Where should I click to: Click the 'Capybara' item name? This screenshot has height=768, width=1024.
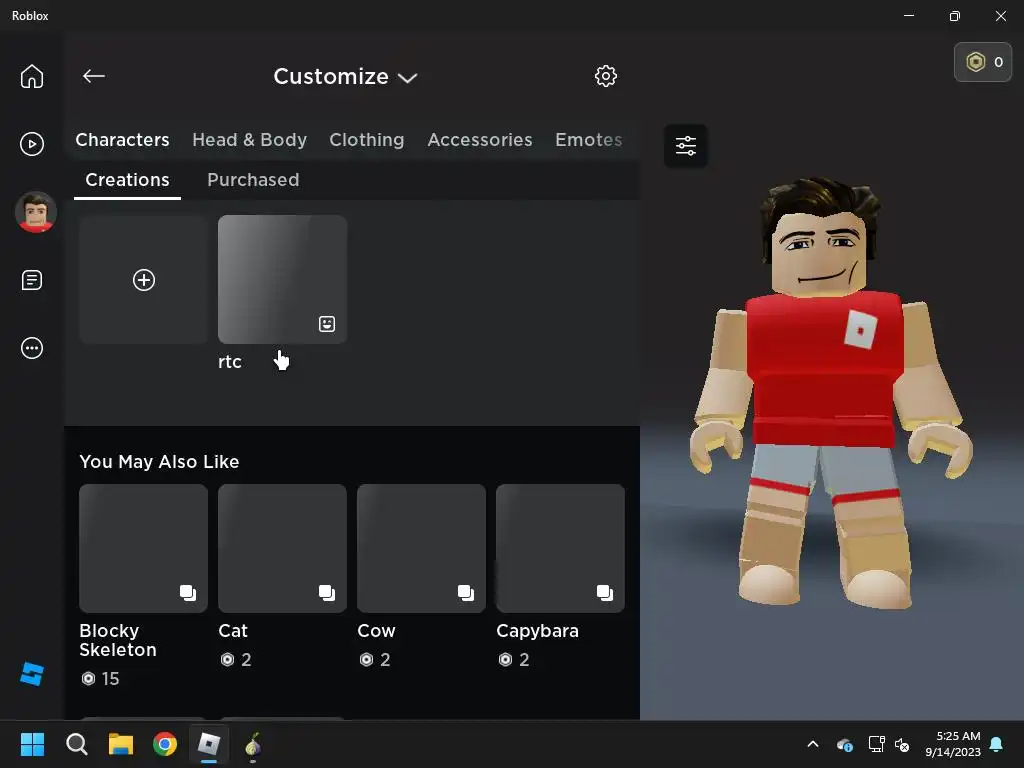[x=537, y=631]
